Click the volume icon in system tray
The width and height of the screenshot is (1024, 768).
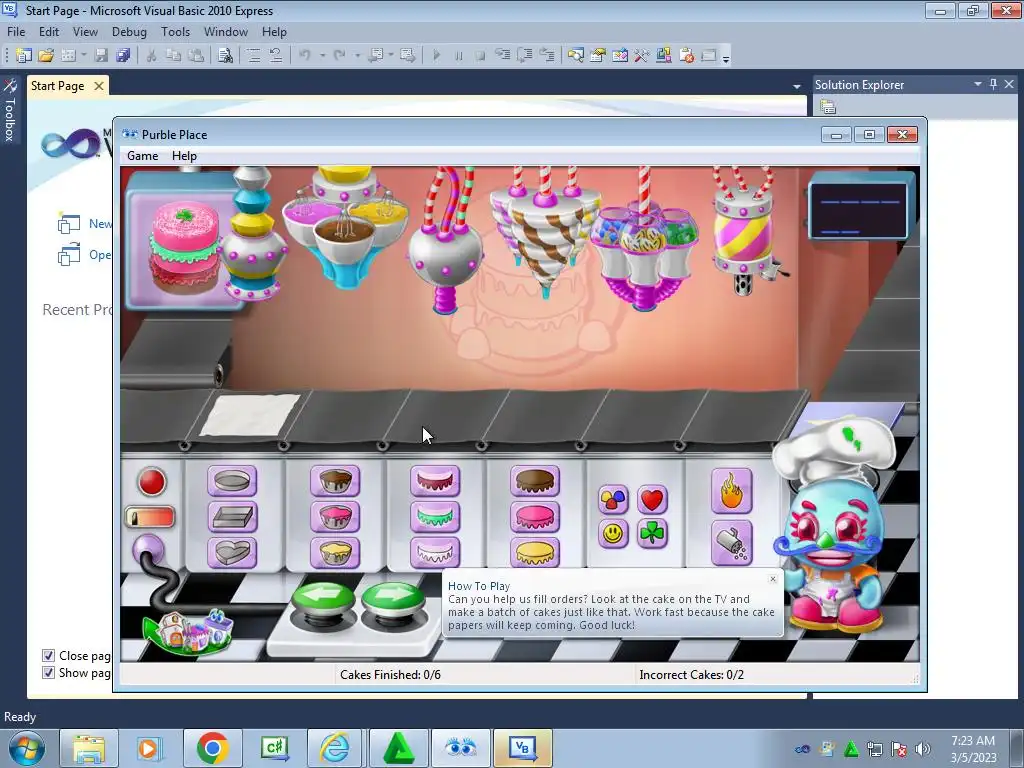tap(922, 749)
